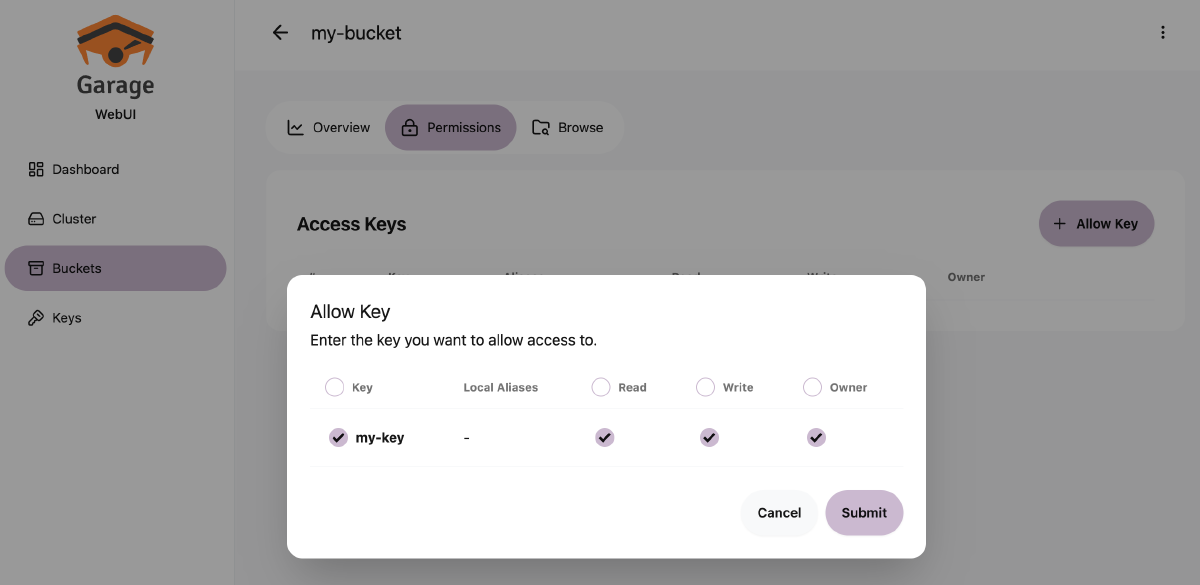Click the Local Aliases column header
Screen dimensions: 1200x585
click(x=501, y=388)
